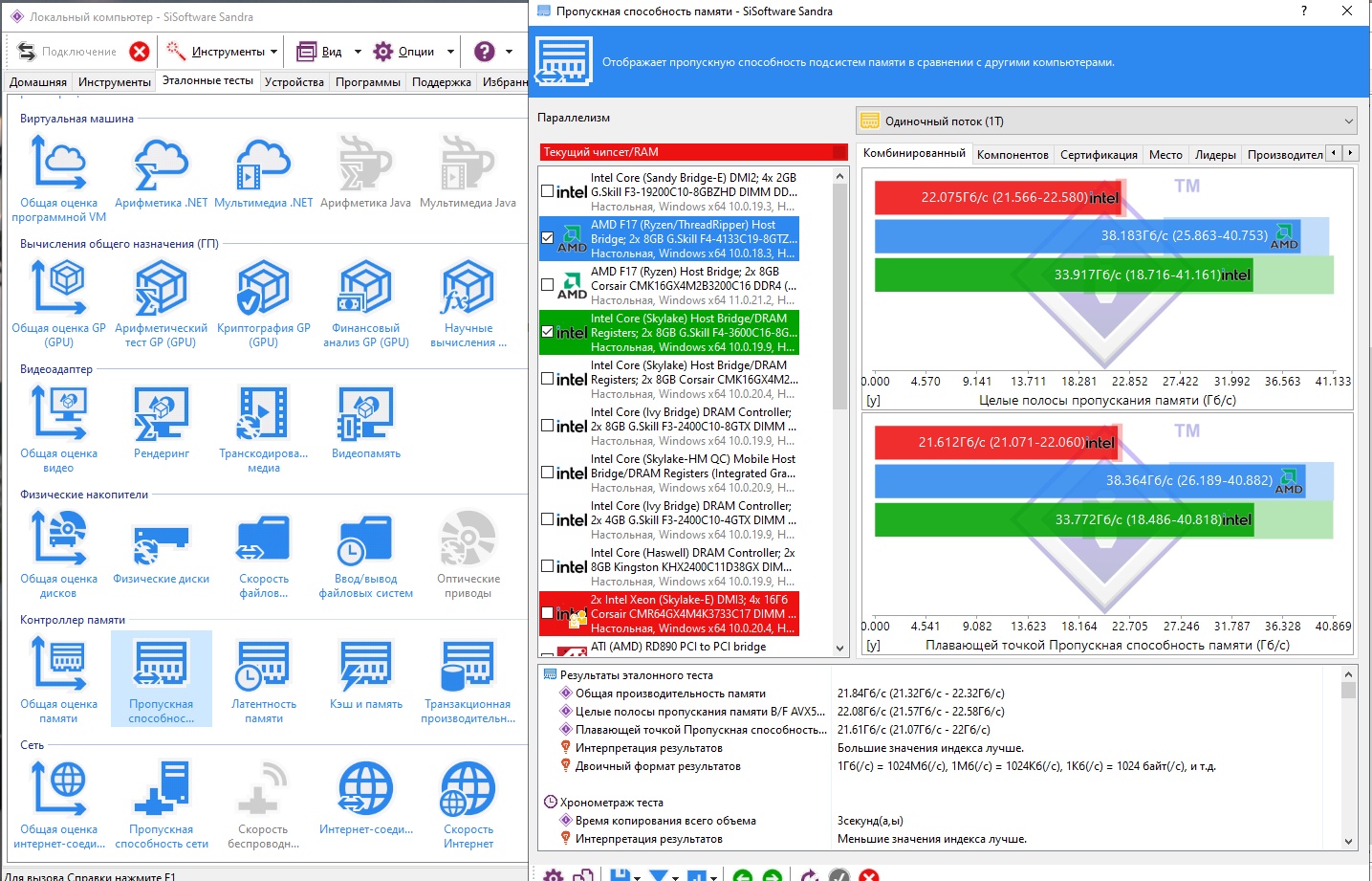The width and height of the screenshot is (1372, 881).
Task: Open the Программы tab
Action: 368,82
